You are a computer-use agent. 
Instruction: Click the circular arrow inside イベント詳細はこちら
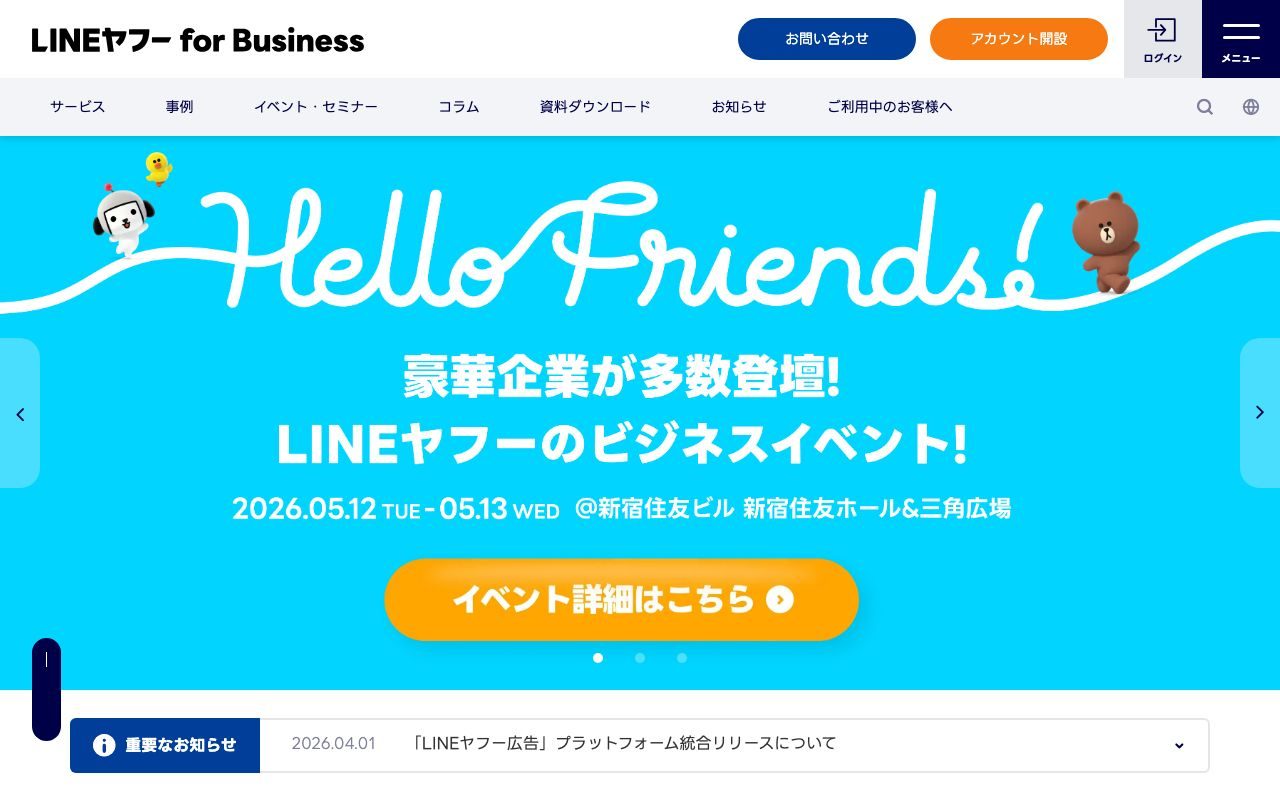(x=778, y=600)
